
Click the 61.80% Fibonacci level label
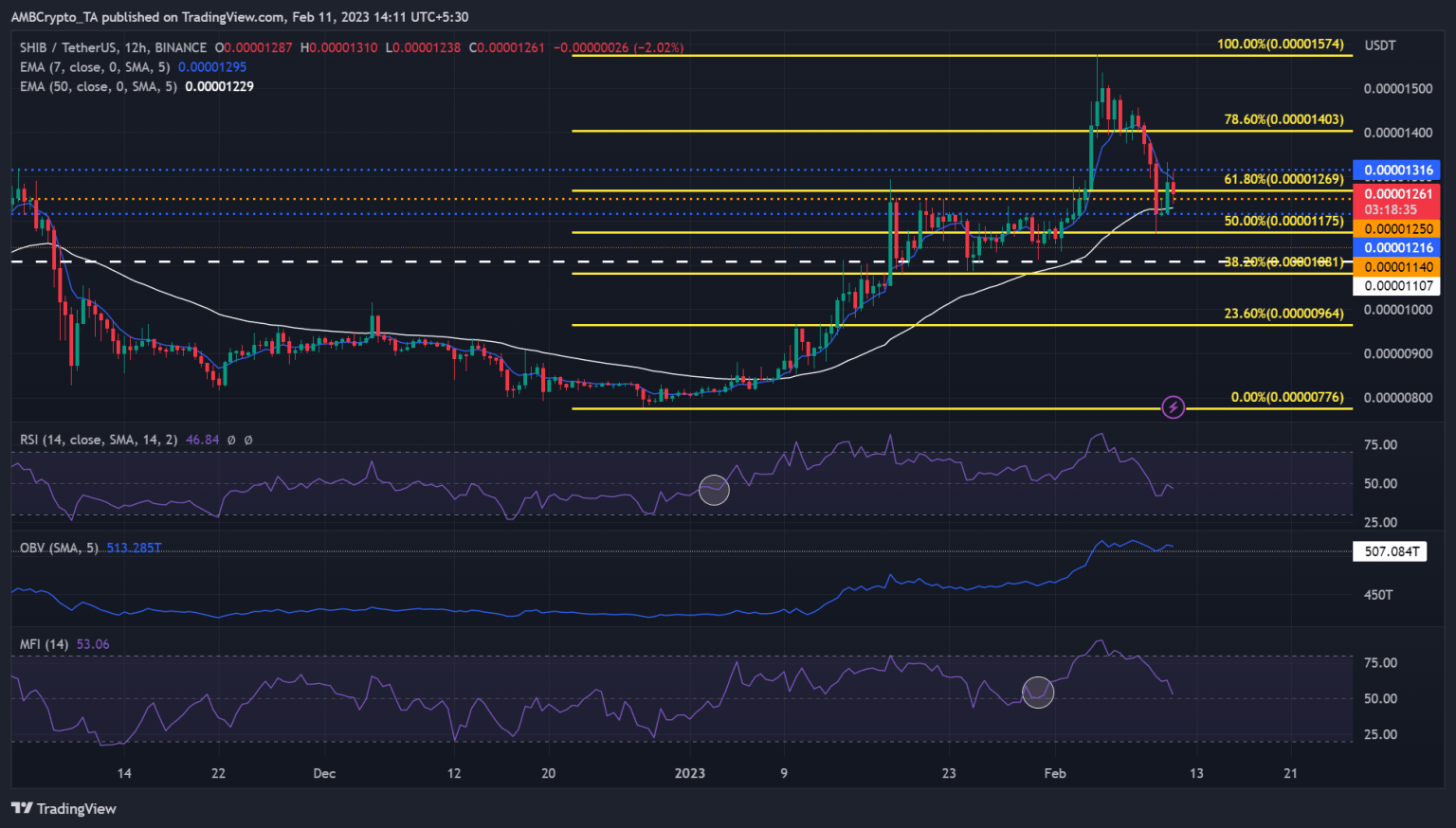(1283, 179)
